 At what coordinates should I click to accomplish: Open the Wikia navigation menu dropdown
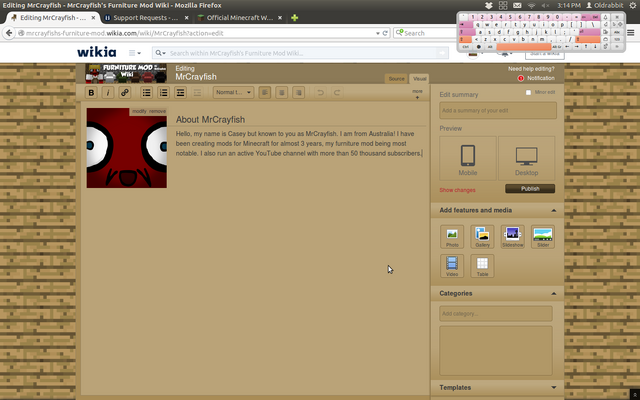(x=135, y=53)
